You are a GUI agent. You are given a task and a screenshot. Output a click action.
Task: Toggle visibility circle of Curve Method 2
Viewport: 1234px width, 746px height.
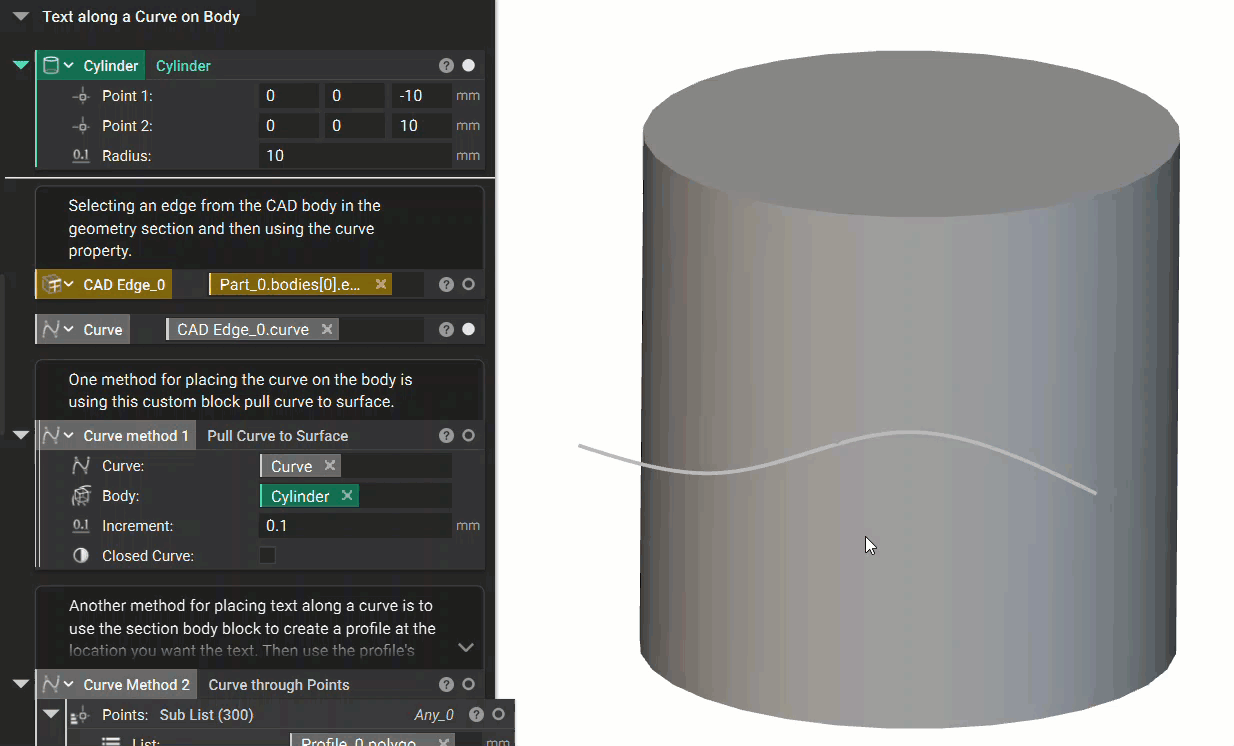tap(468, 684)
